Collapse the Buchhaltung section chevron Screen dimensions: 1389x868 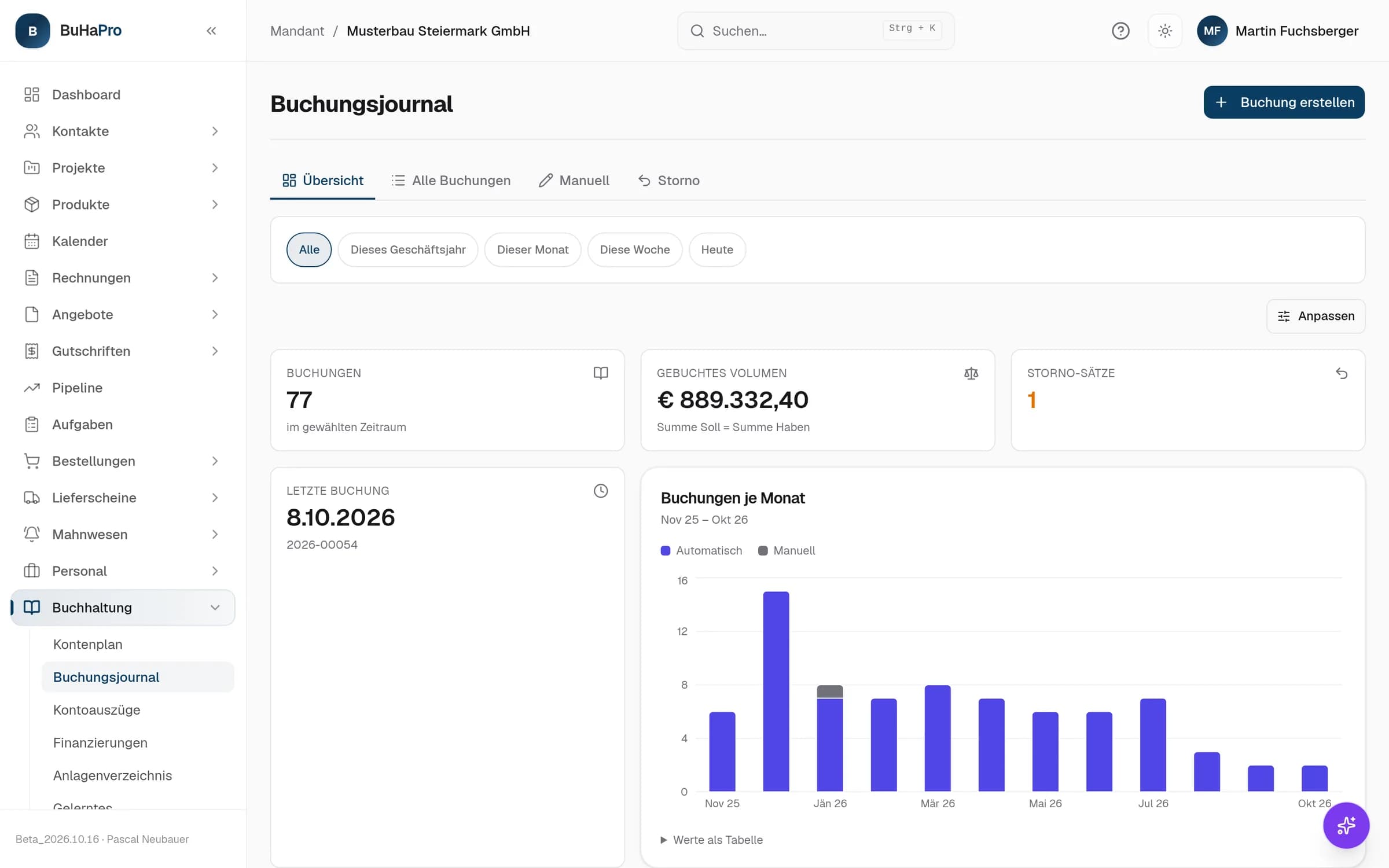[215, 608]
